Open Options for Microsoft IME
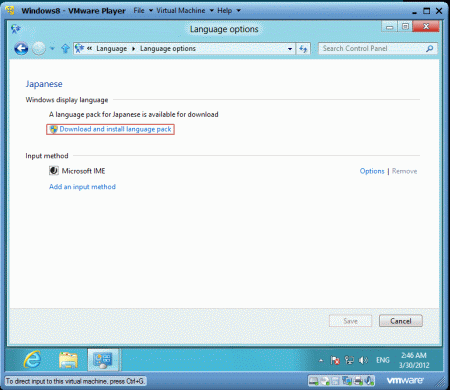 [372, 171]
